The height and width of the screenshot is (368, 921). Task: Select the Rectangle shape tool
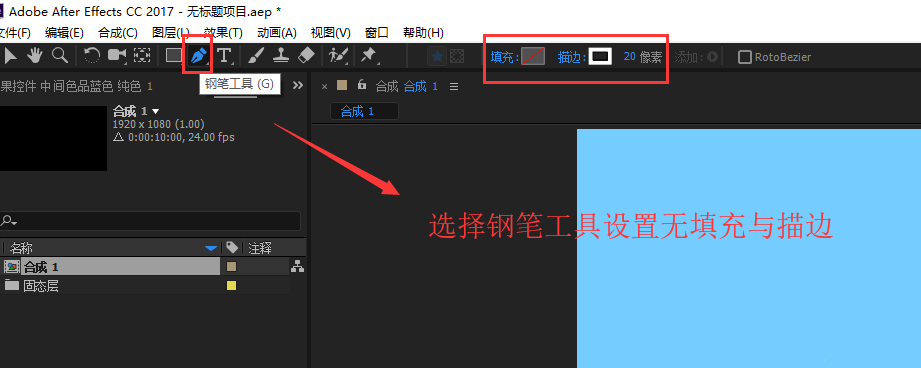[x=174, y=56]
